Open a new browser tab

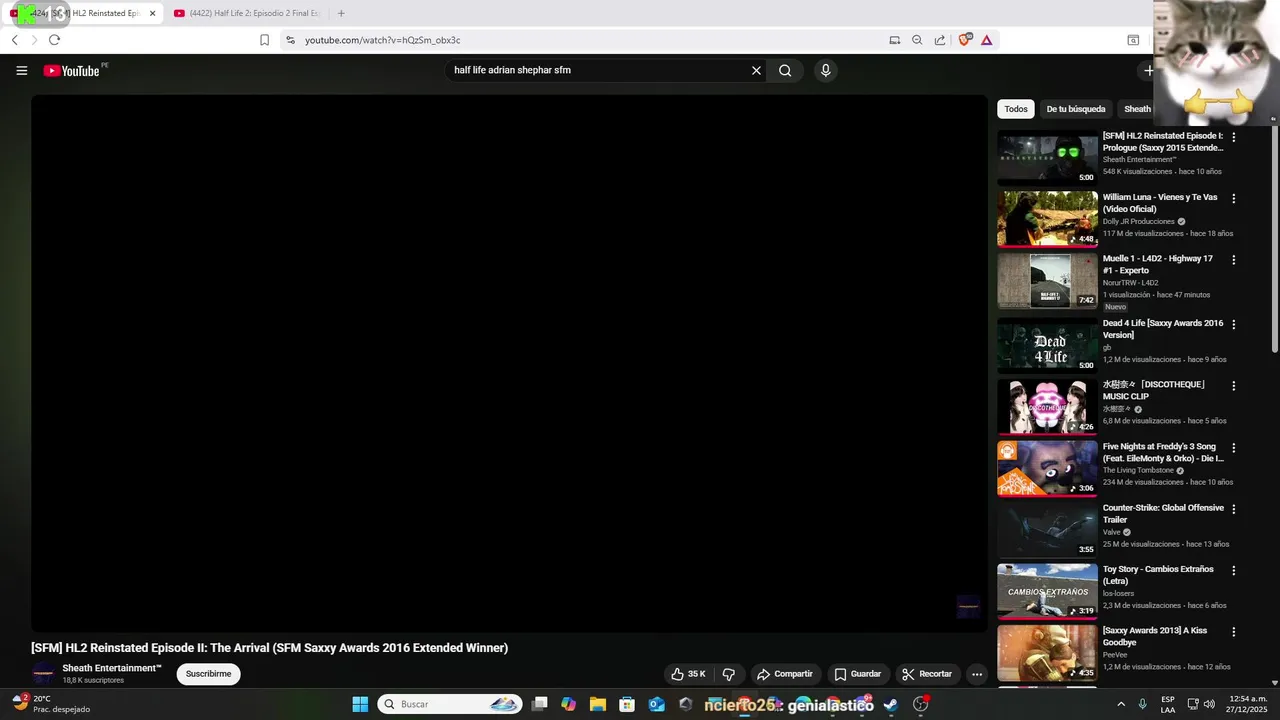coord(341,14)
